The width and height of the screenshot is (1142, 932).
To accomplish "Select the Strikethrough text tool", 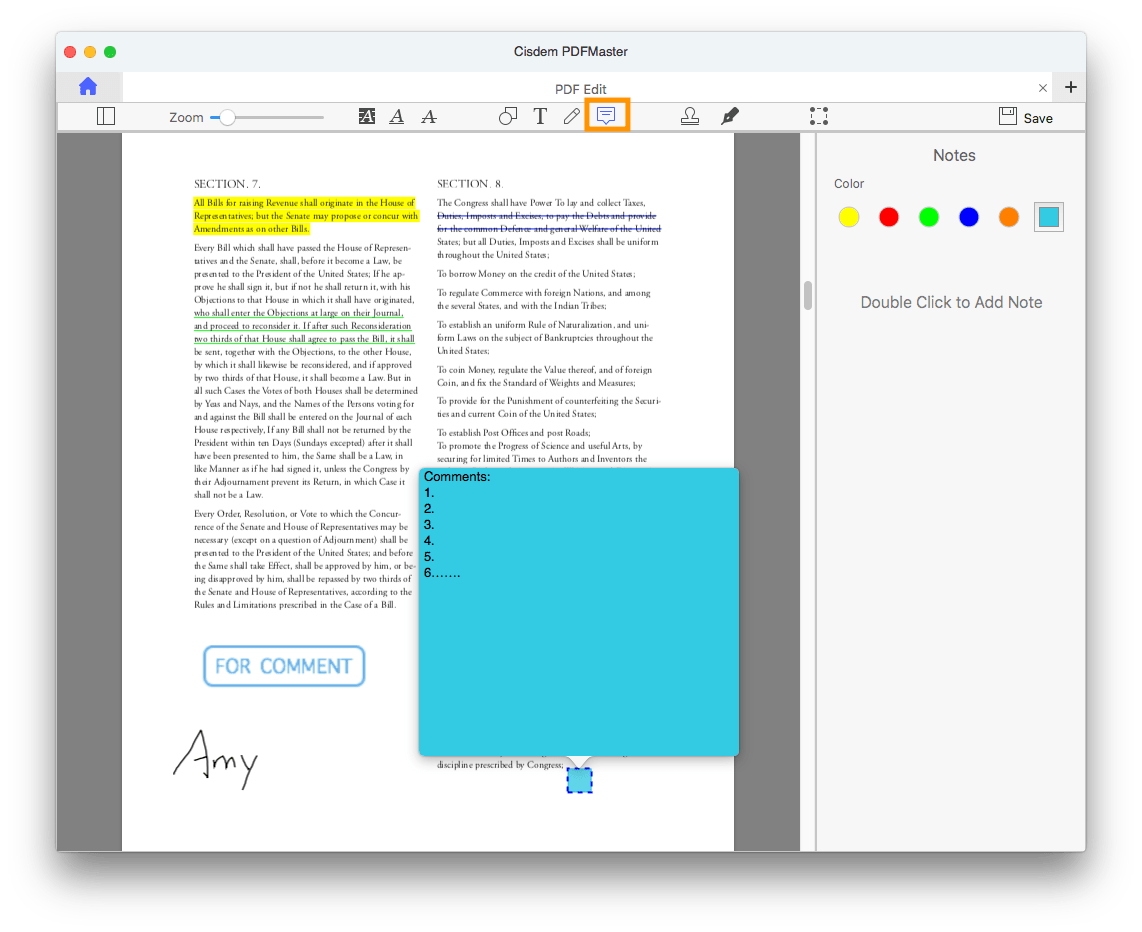I will [x=429, y=117].
